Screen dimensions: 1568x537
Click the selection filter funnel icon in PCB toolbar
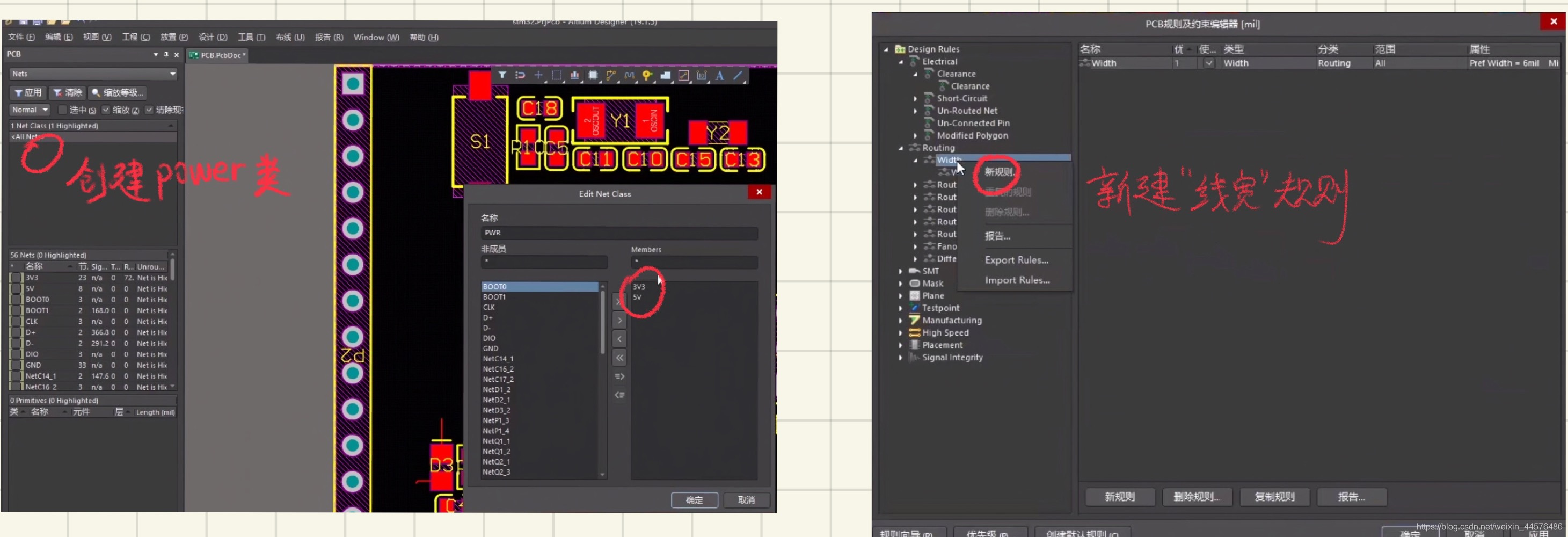point(502,76)
